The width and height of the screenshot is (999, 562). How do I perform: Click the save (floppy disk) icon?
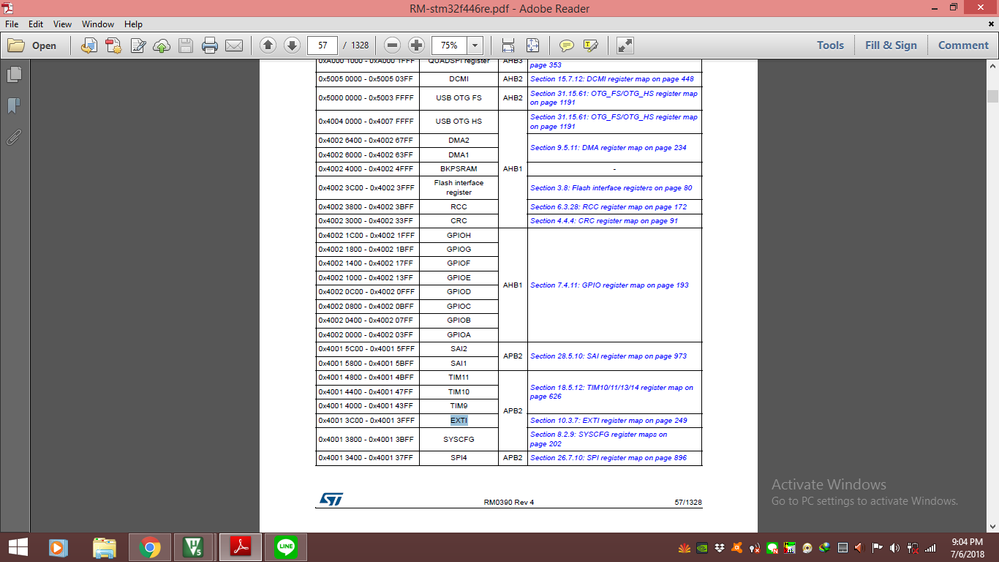click(185, 45)
